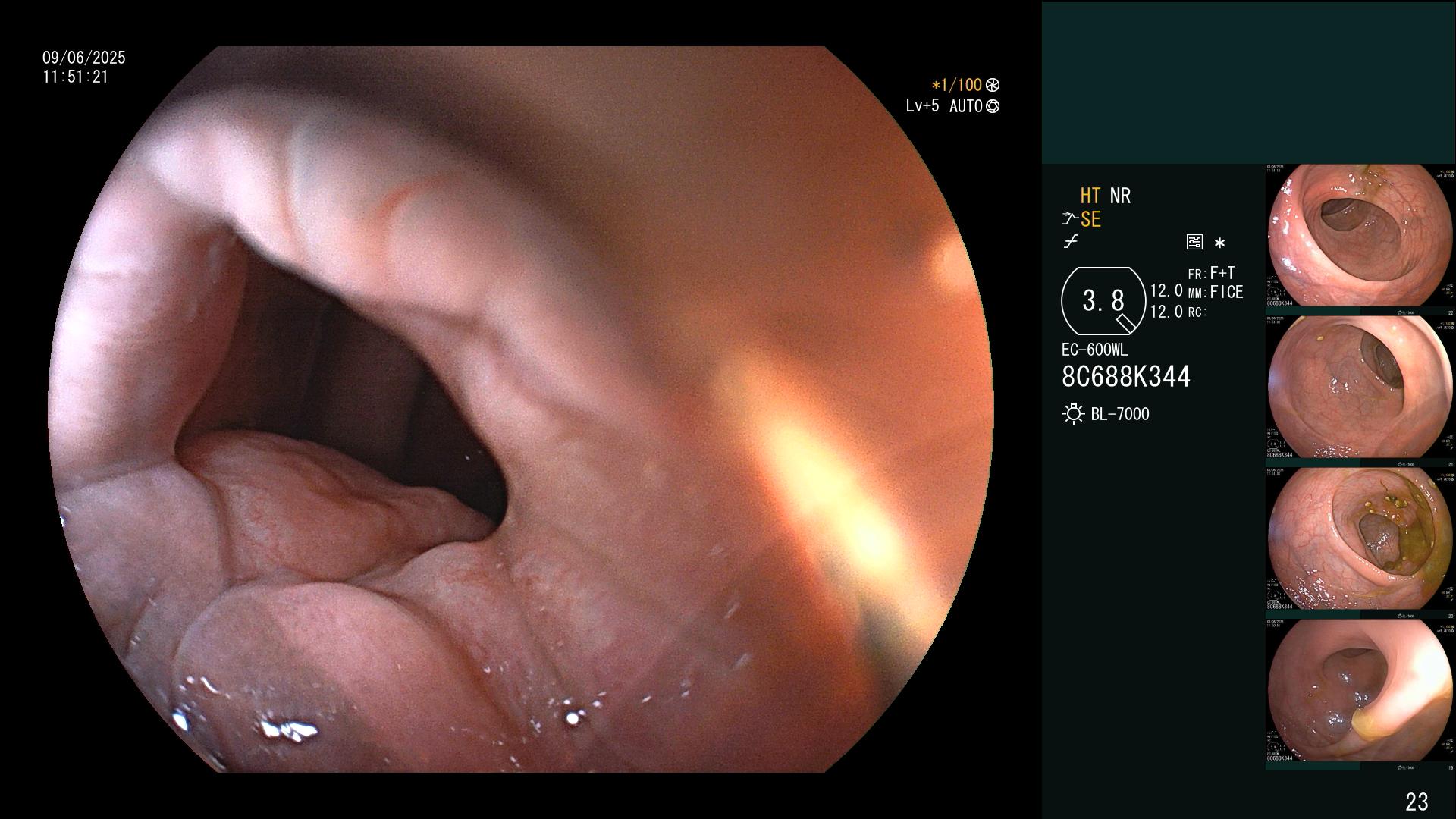Click the time text 11:51:21
The height and width of the screenshot is (819, 1456).
coord(76,77)
